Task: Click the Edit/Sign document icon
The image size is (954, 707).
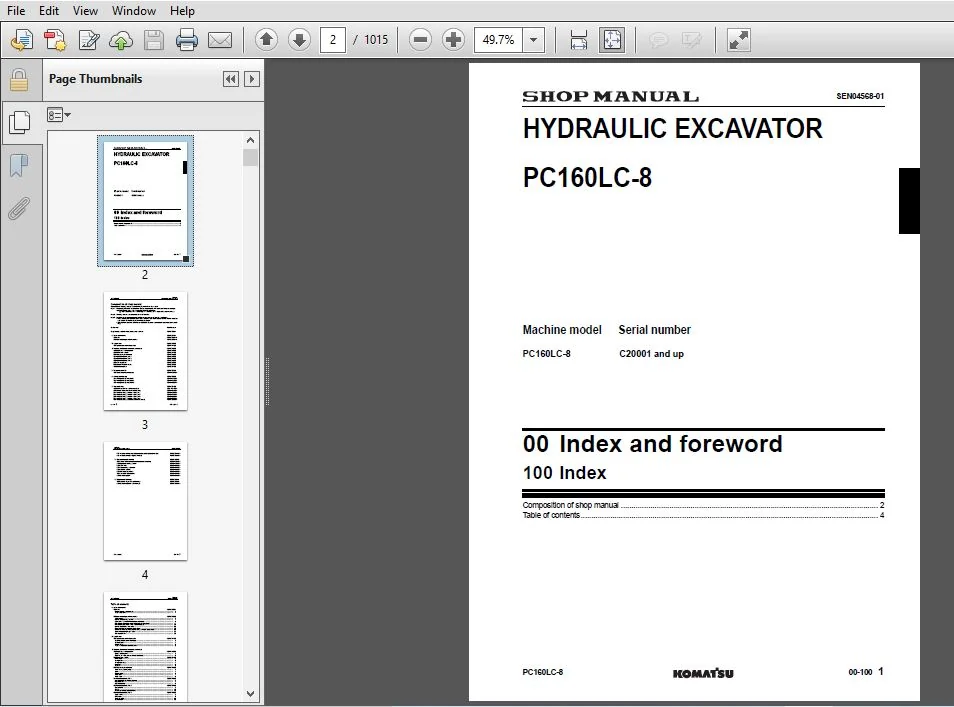Action: (x=89, y=40)
